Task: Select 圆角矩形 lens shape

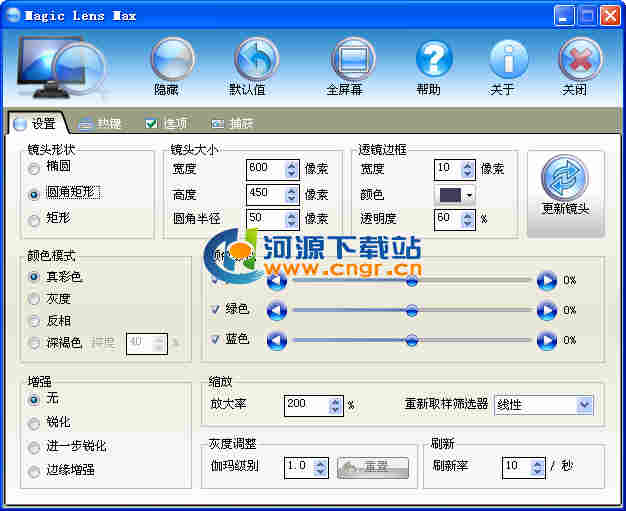Action: tap(34, 194)
